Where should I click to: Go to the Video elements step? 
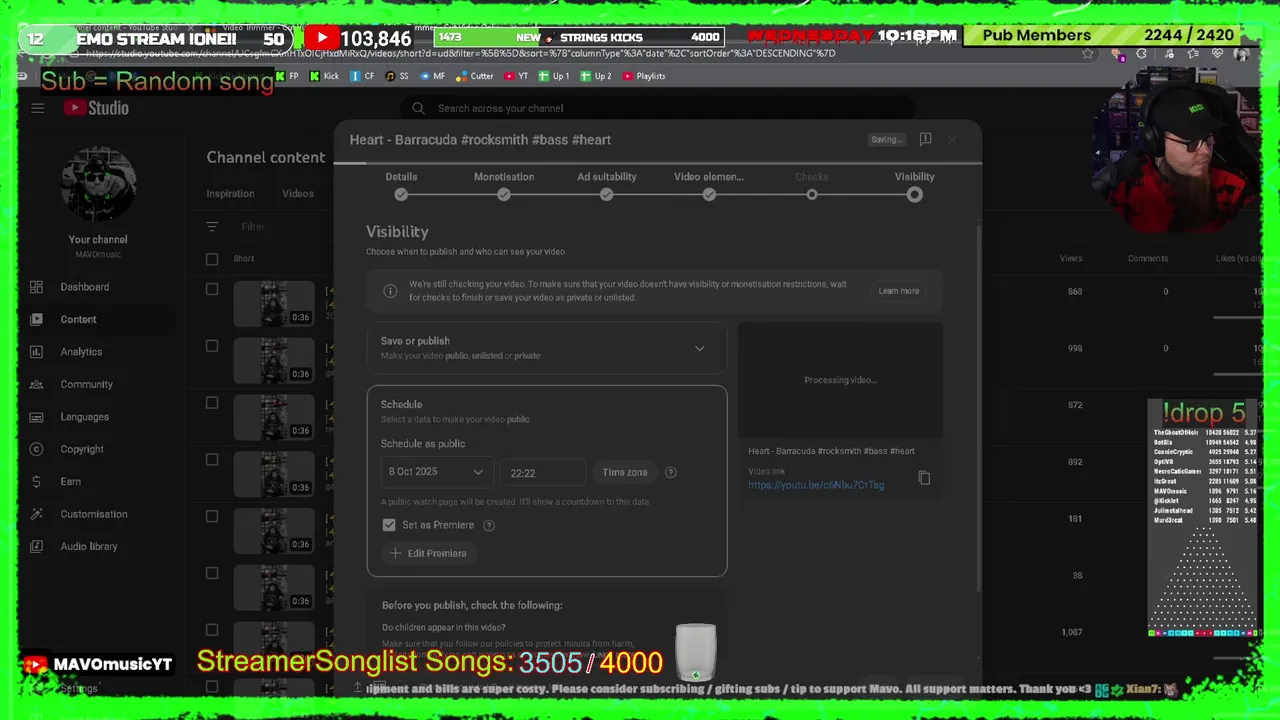709,186
